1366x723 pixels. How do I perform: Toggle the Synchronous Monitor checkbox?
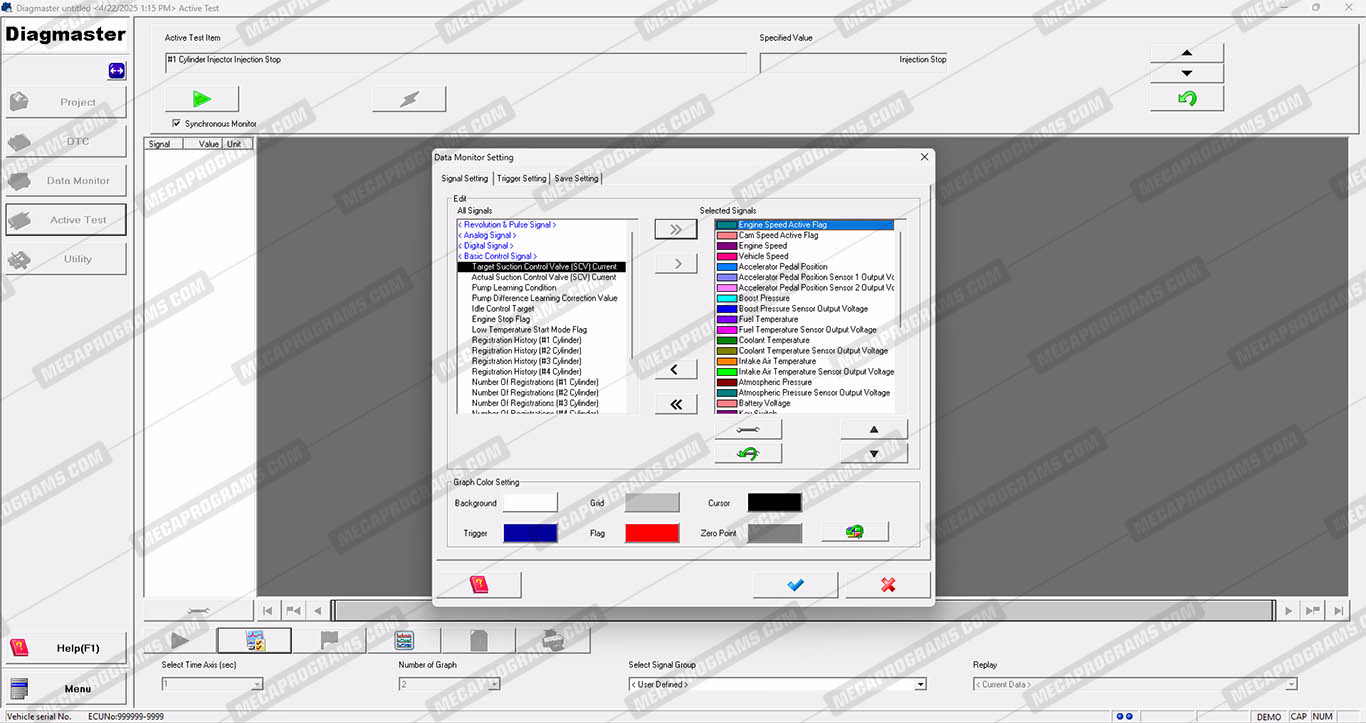[177, 124]
